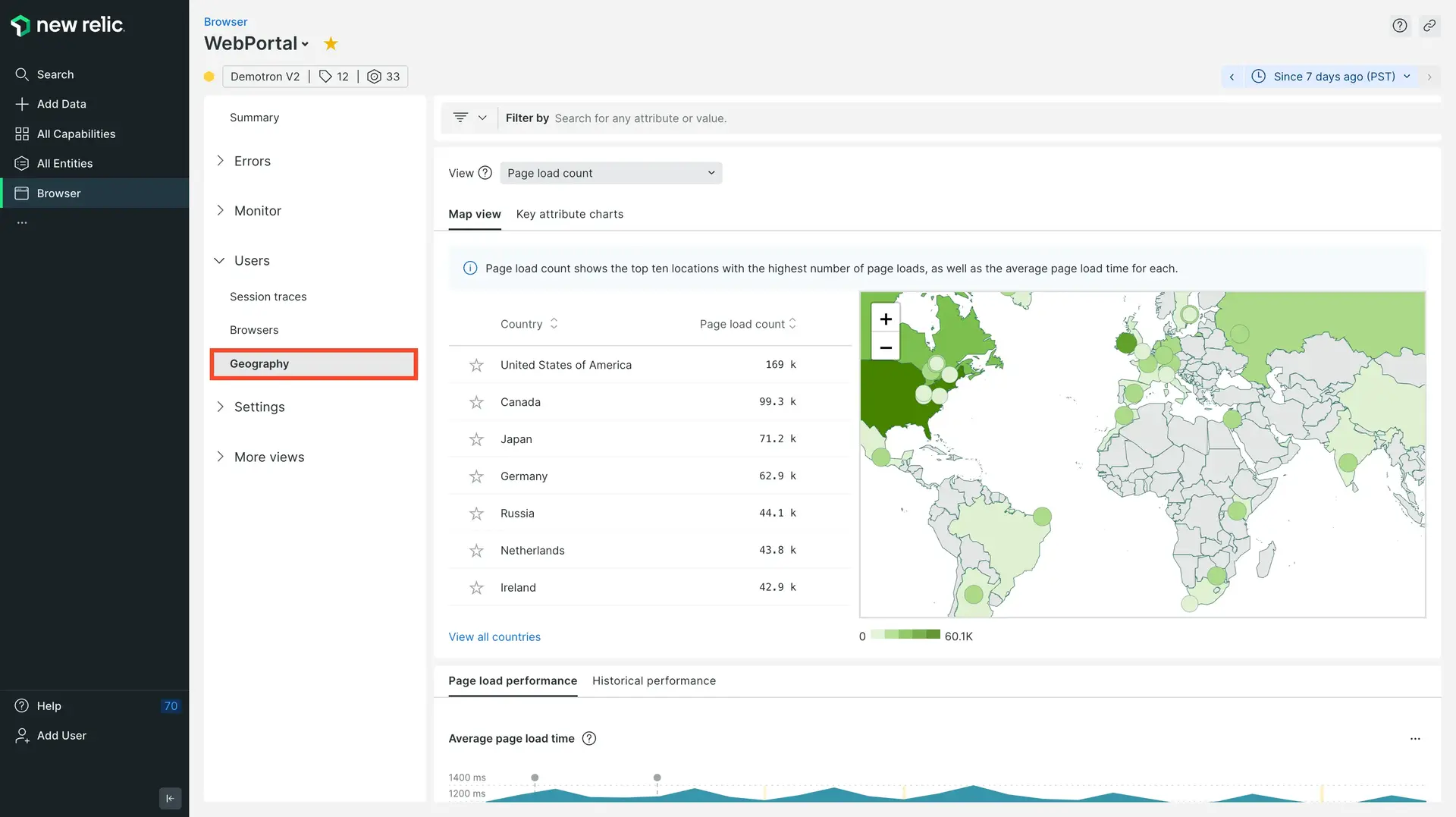
Task: Open the tags icon showing 12
Action: (x=334, y=77)
